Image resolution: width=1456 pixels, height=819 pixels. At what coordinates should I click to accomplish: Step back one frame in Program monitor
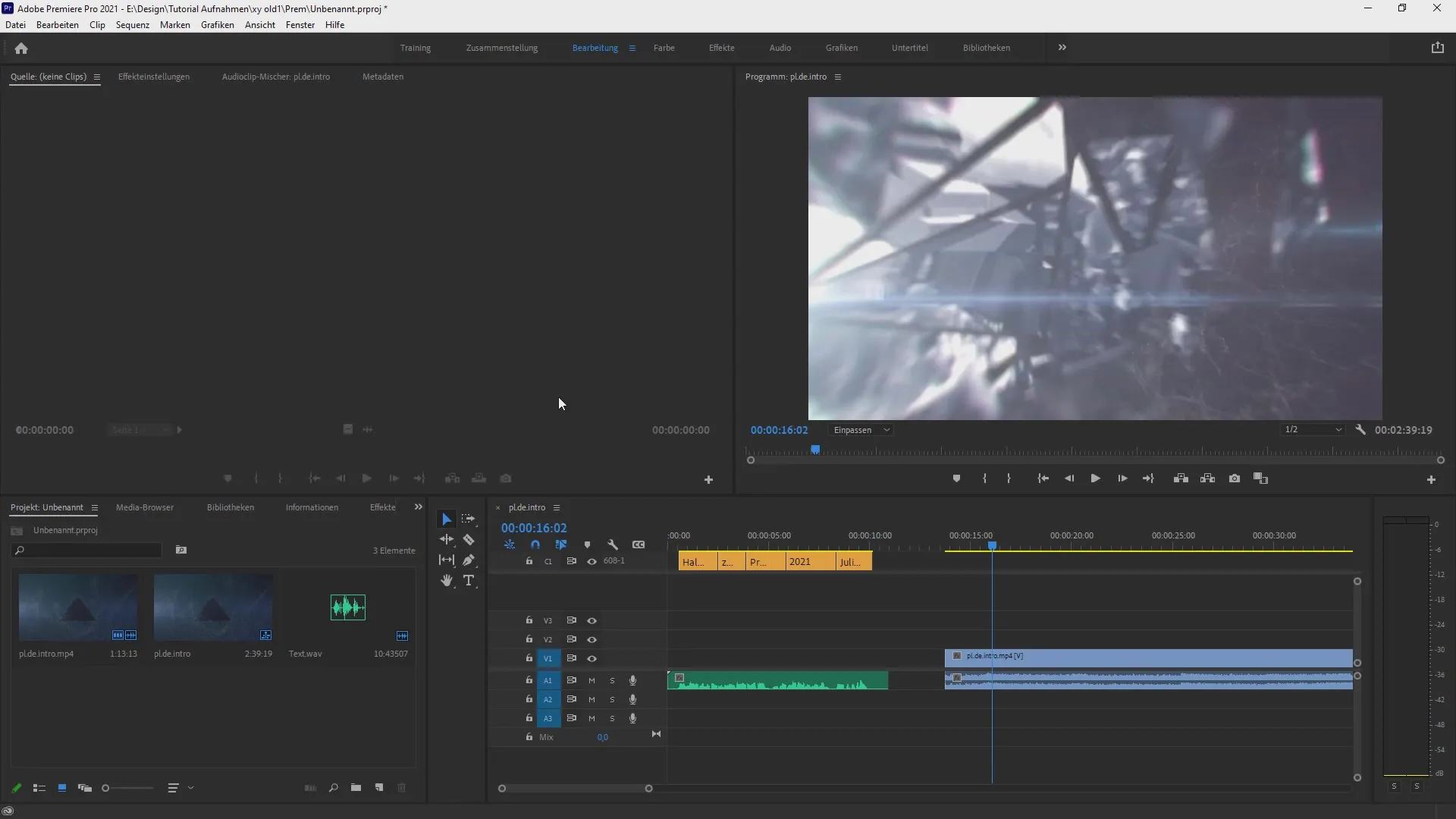(x=1069, y=479)
